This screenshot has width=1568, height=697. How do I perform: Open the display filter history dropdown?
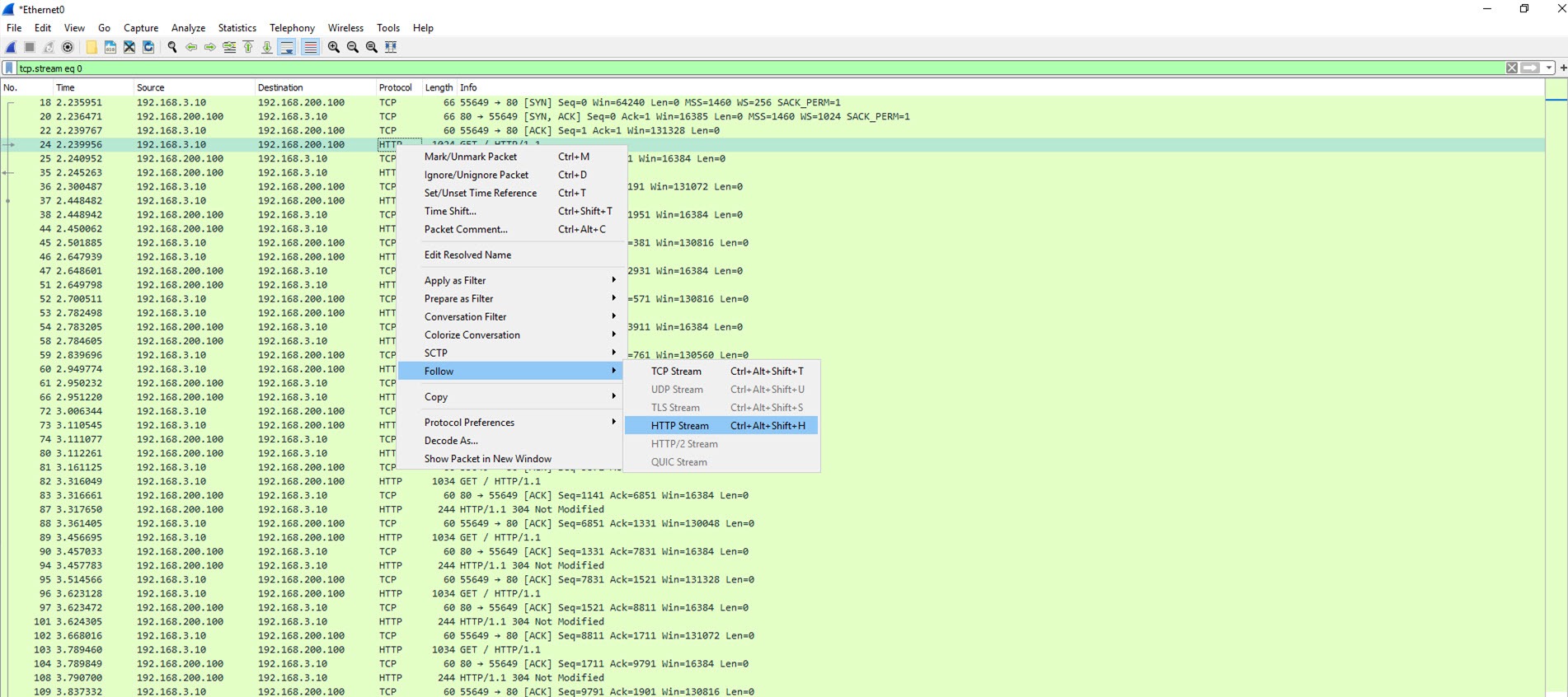(1549, 68)
